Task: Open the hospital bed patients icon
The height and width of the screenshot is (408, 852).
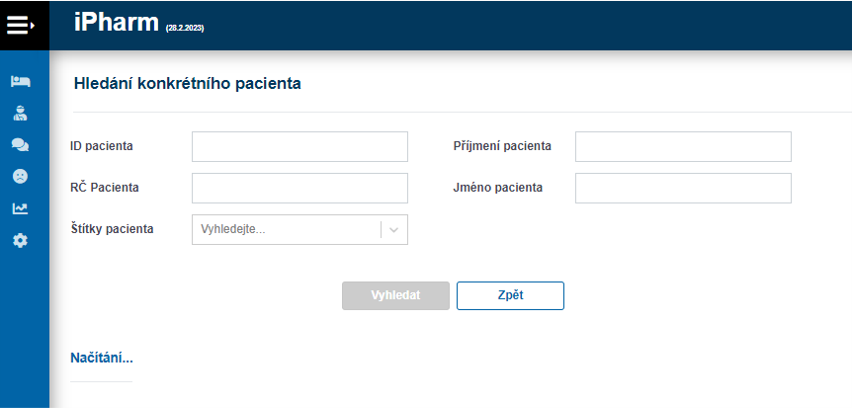Action: (20, 81)
